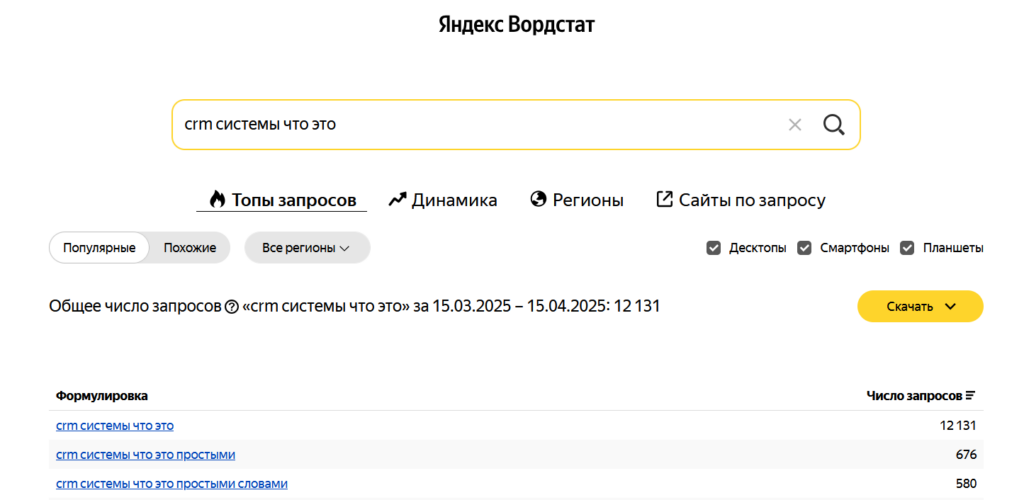Open 'crm системы что это простыми словами' link

point(172,484)
